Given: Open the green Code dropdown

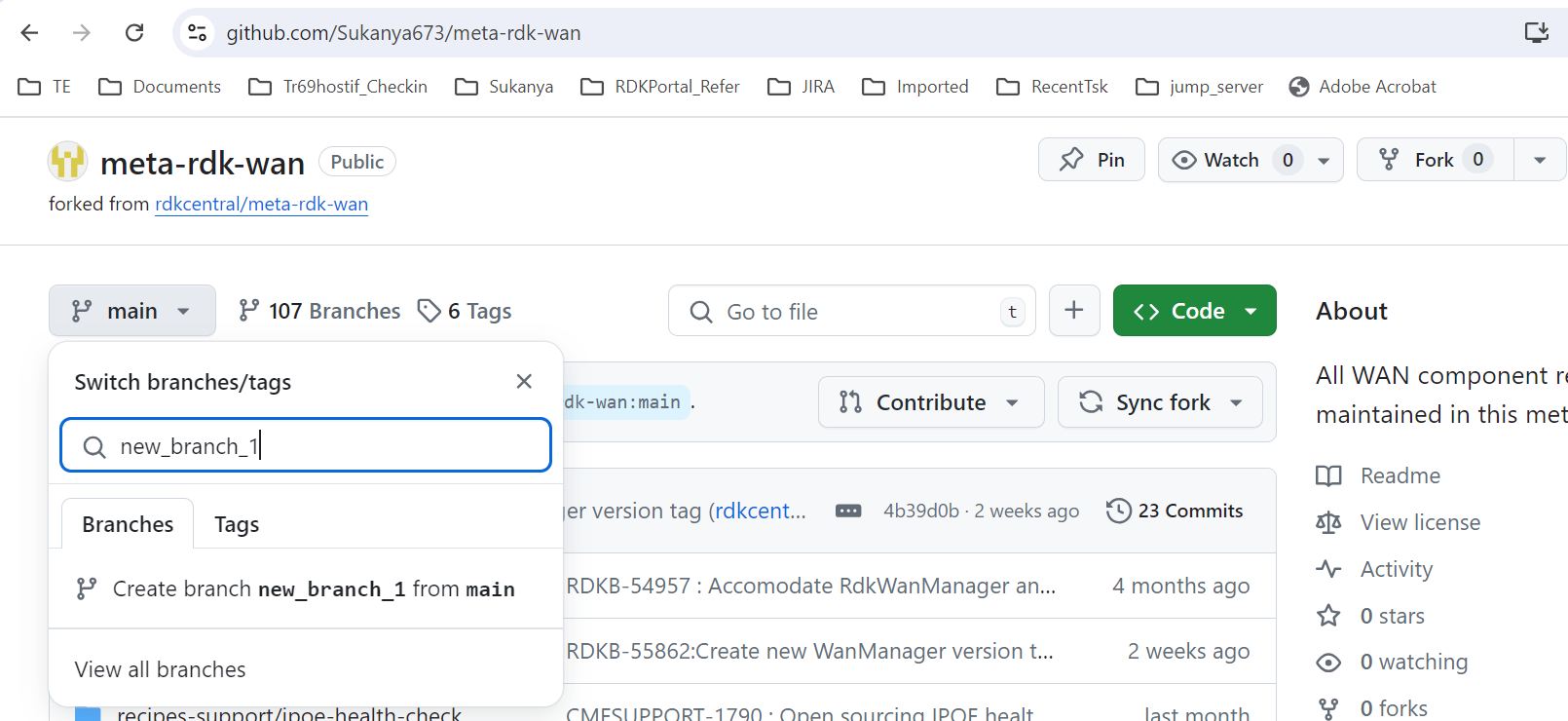Looking at the screenshot, I should click(1195, 311).
